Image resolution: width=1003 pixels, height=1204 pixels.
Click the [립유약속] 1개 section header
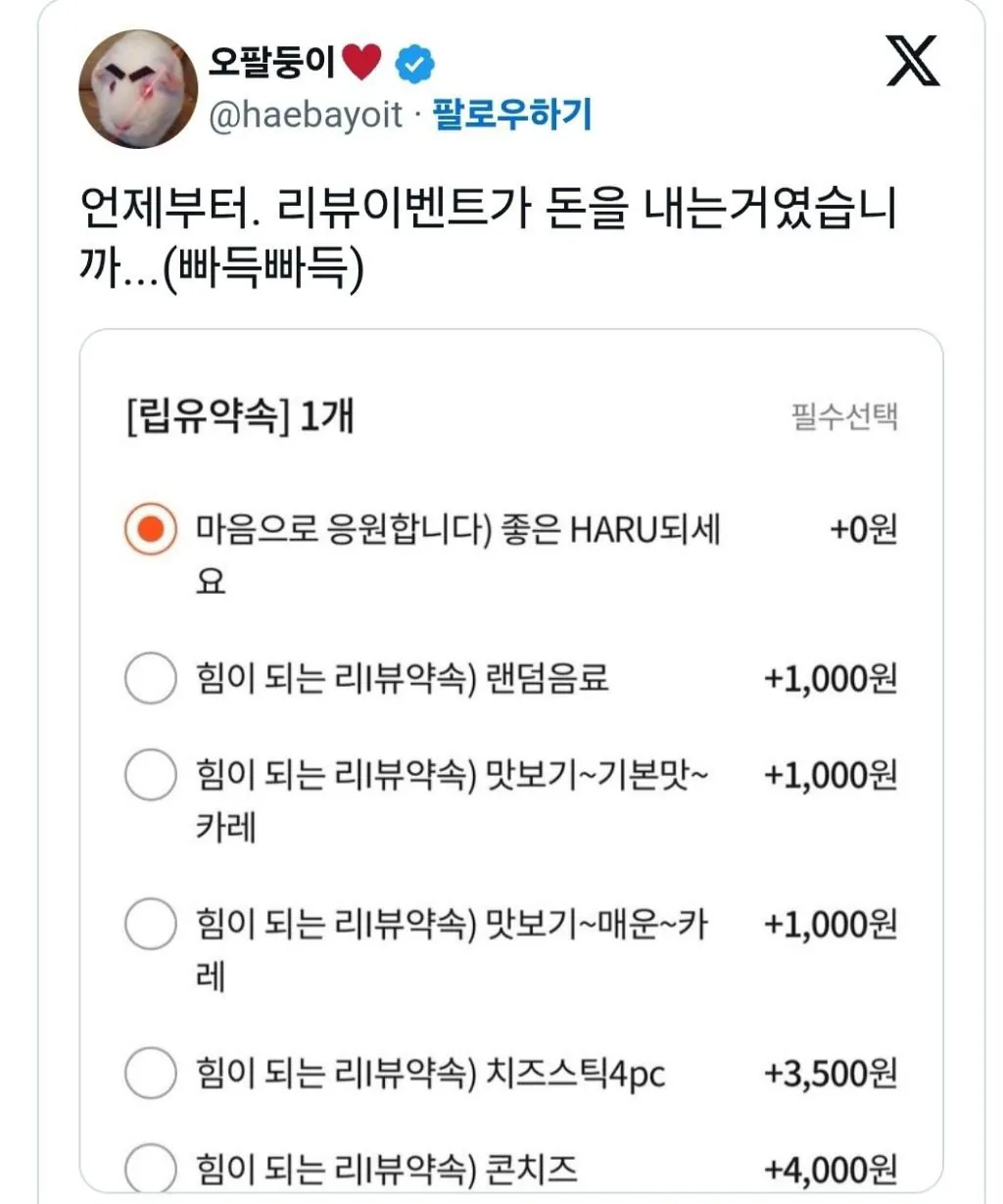point(240,416)
